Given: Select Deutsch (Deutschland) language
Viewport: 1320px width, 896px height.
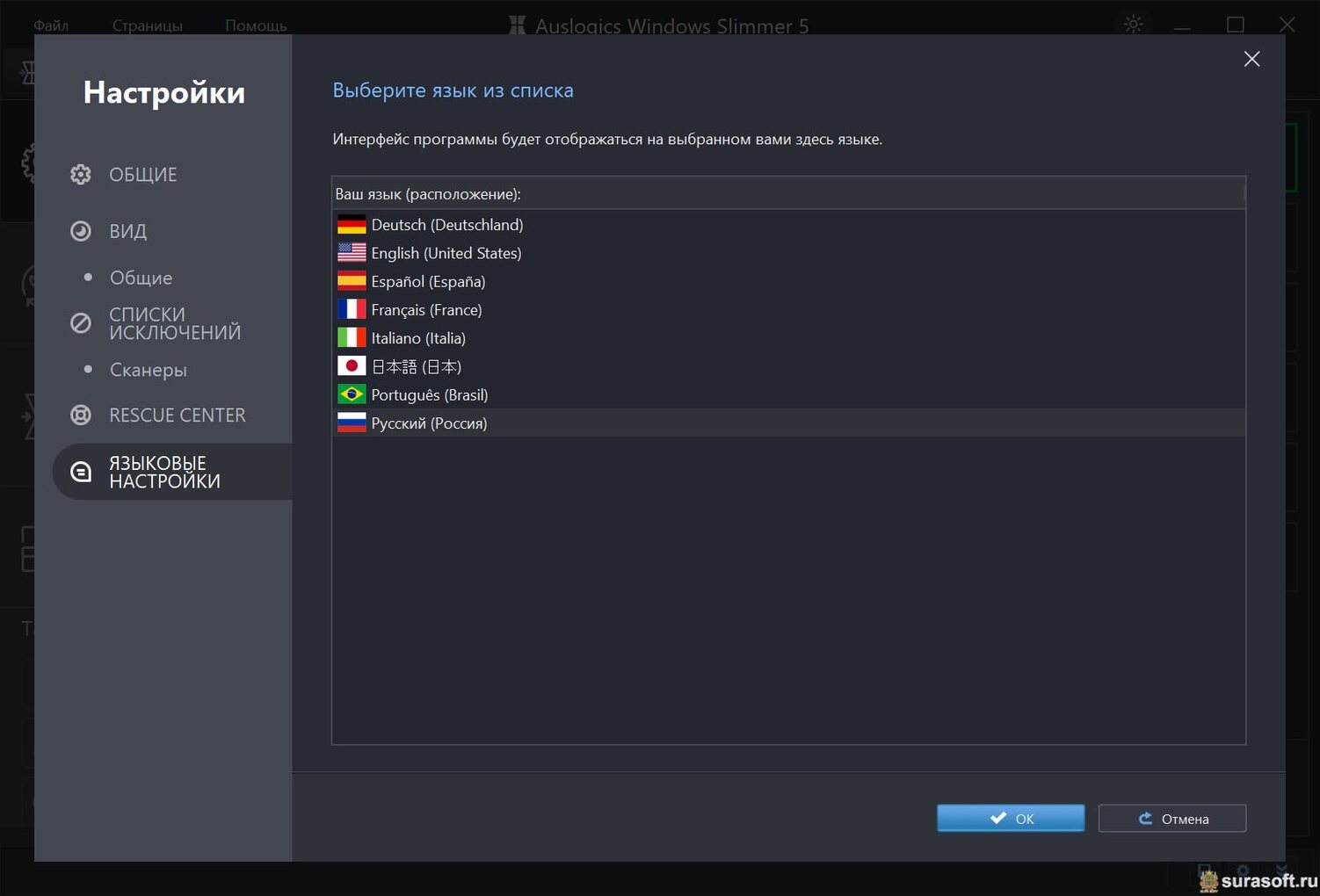Looking at the screenshot, I should (x=788, y=225).
